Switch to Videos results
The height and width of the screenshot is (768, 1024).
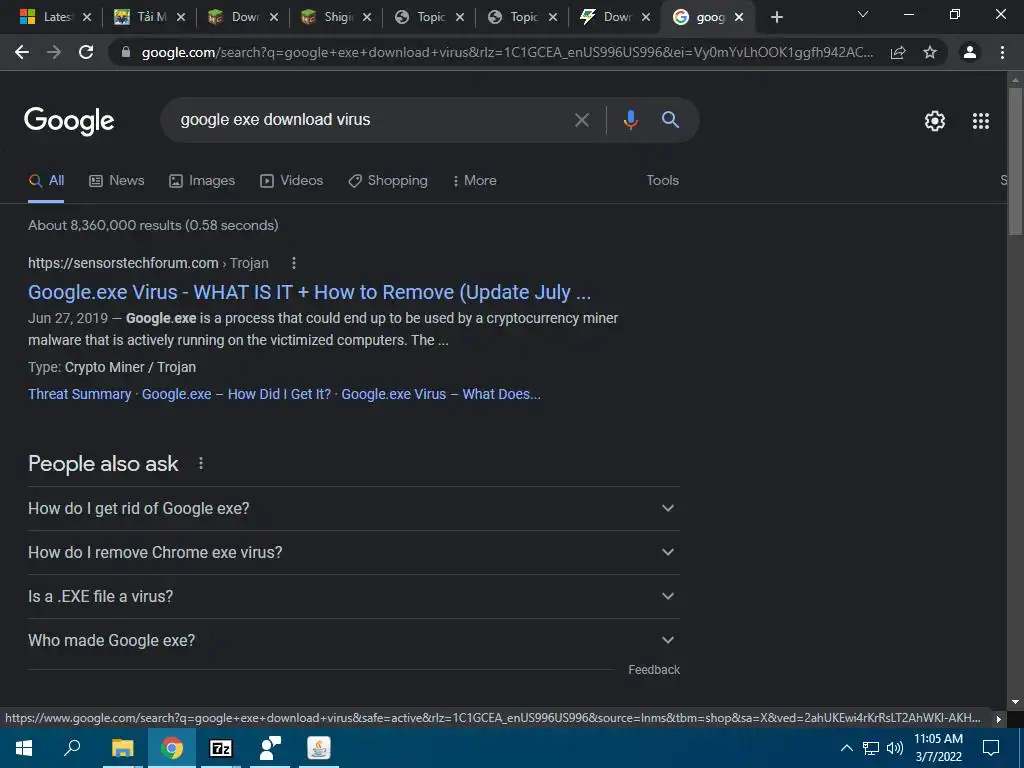[291, 181]
